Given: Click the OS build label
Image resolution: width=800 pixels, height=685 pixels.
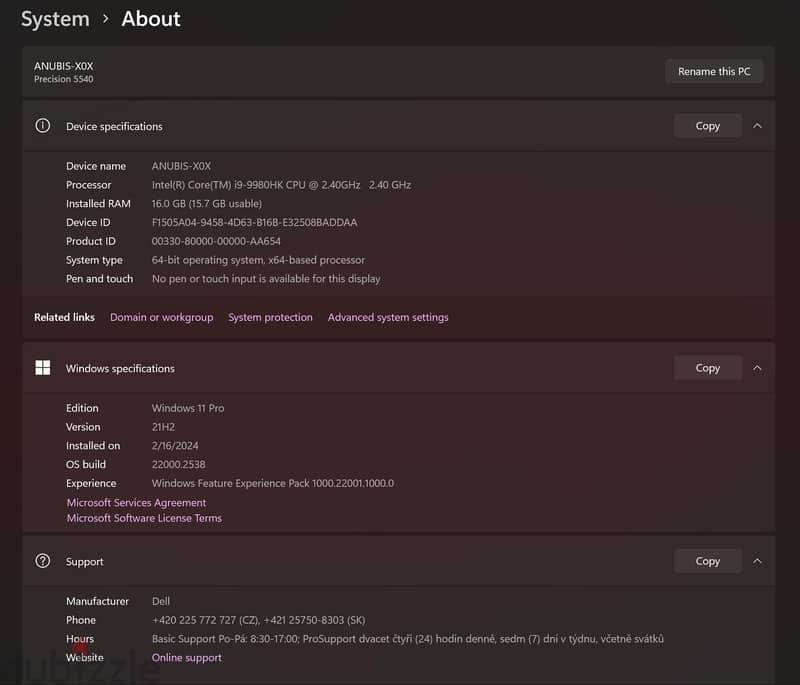Looking at the screenshot, I should [86, 465].
